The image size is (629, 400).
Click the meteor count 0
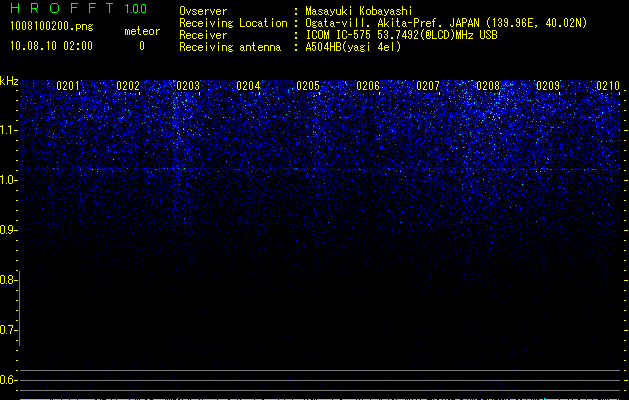142,46
